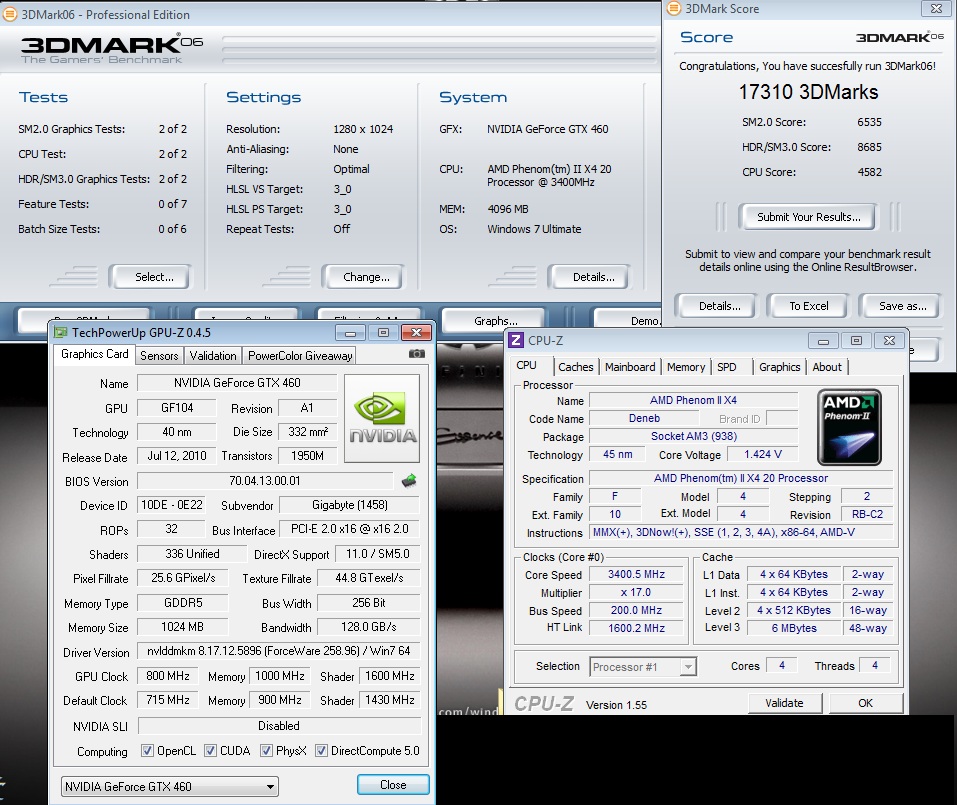Toggle the CUDA checkbox
The image size is (957, 805).
[x=210, y=751]
